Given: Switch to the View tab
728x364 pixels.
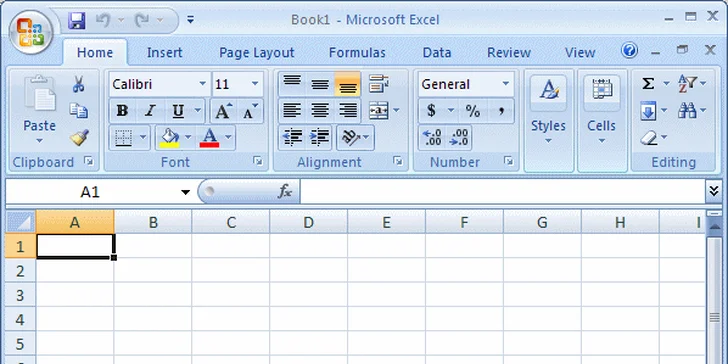Looking at the screenshot, I should [580, 53].
